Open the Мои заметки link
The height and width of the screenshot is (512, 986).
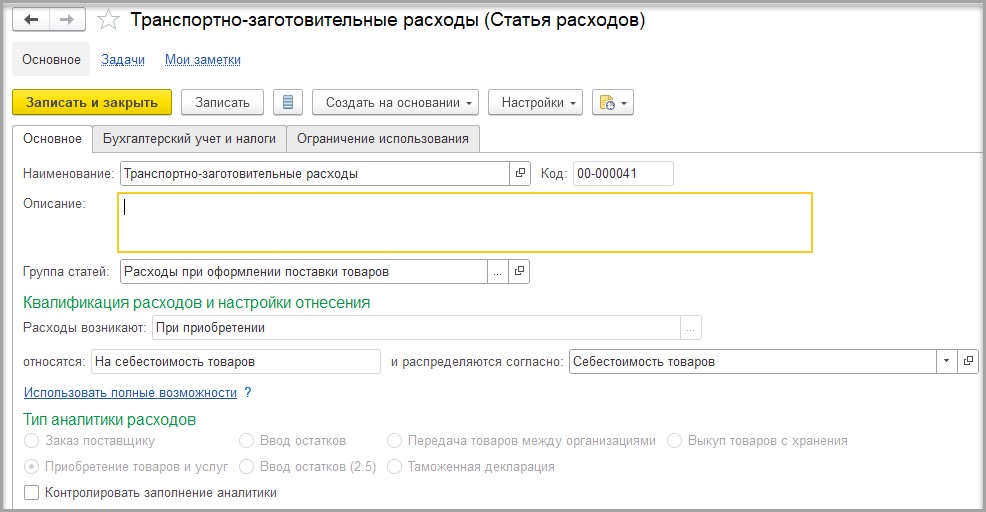point(202,60)
